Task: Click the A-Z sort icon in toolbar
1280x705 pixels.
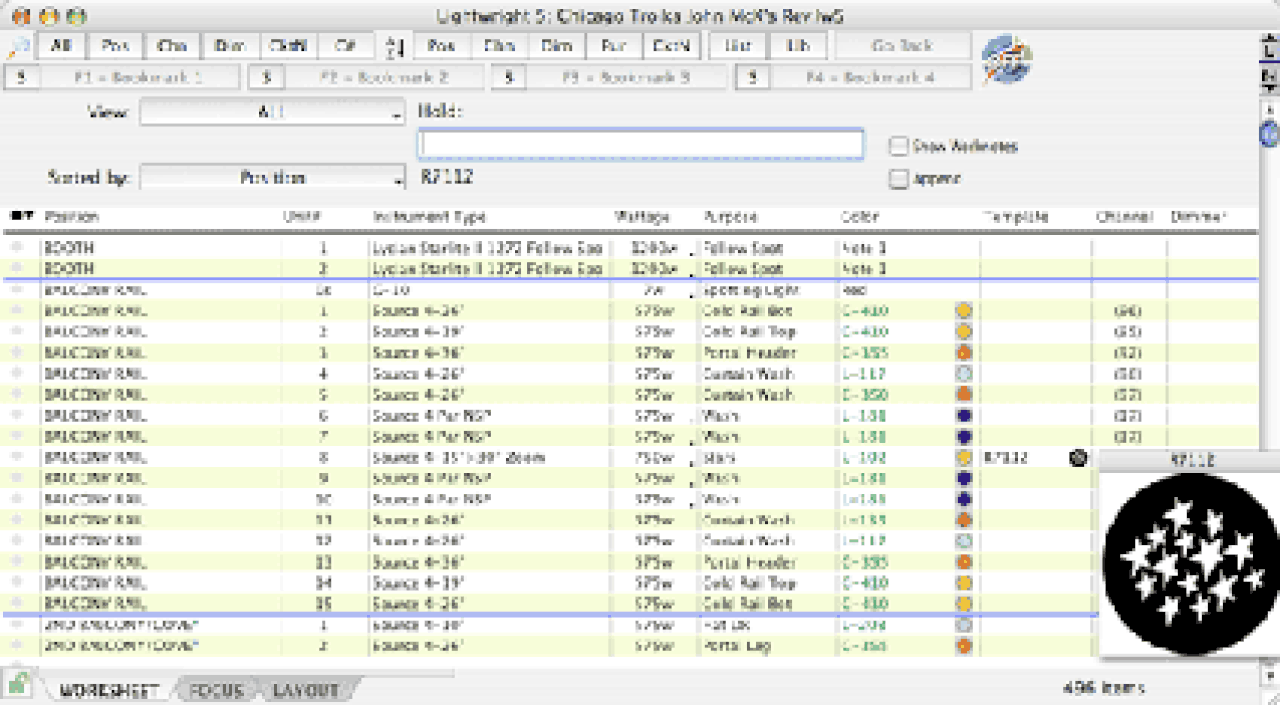Action: 393,46
